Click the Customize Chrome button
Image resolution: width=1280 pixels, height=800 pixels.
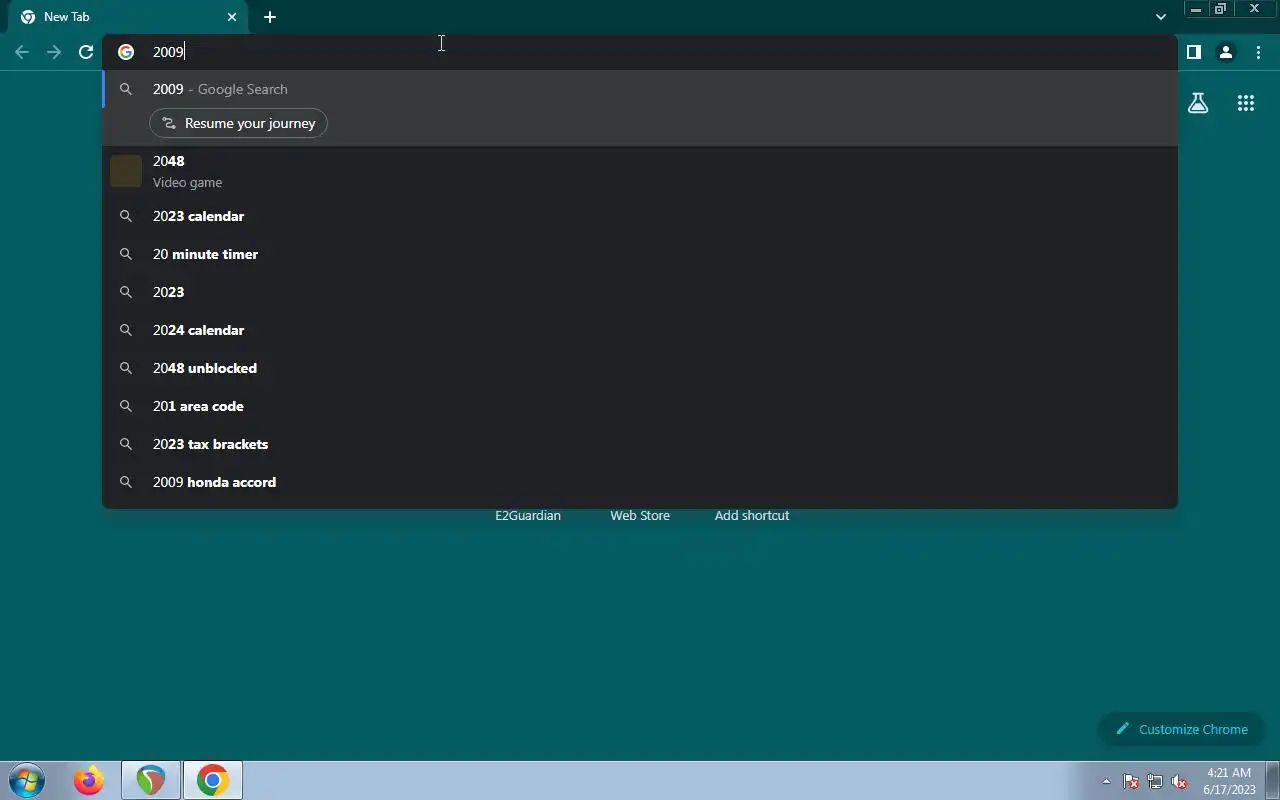pyautogui.click(x=1181, y=729)
